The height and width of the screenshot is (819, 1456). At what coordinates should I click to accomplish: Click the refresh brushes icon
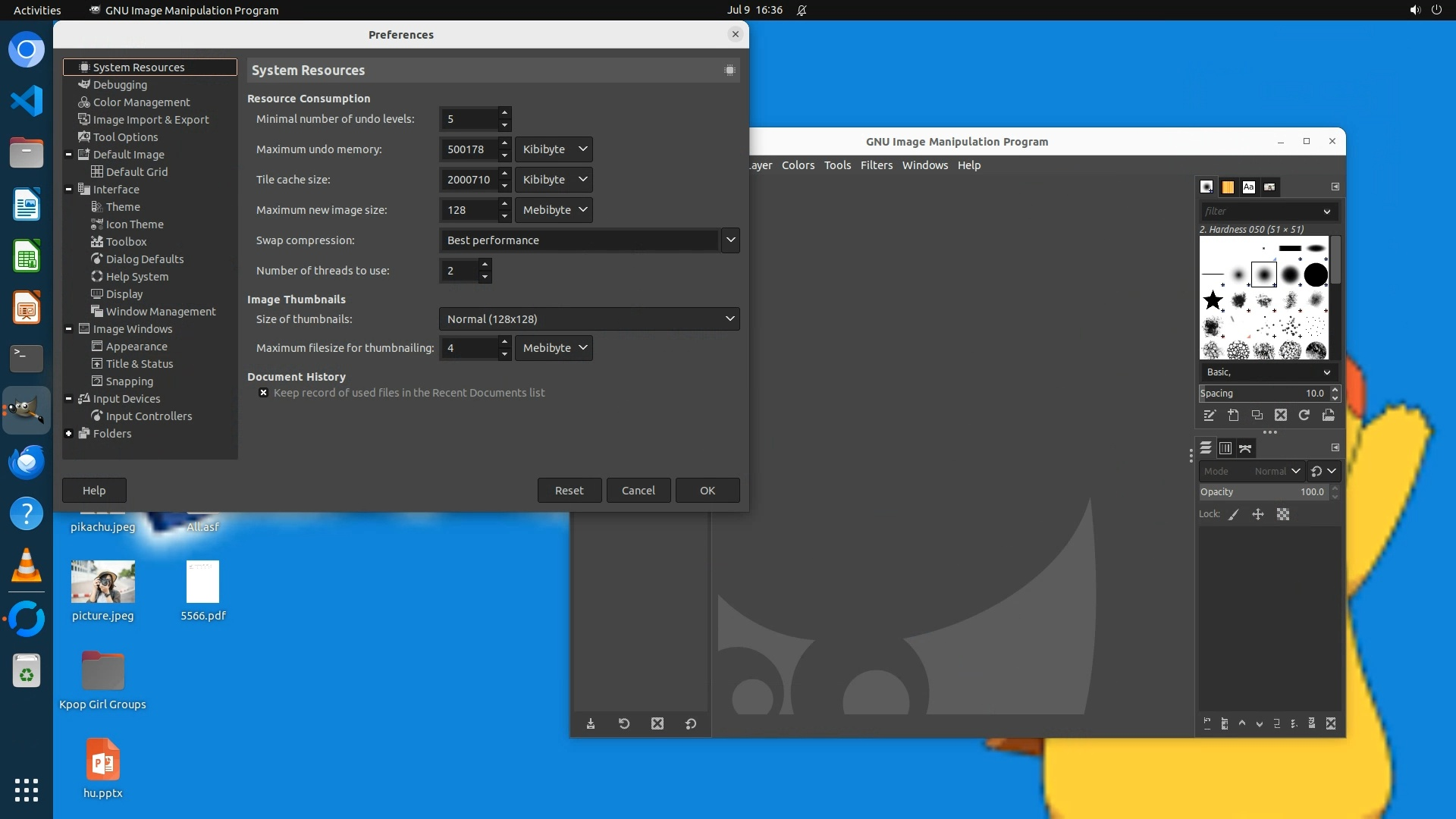click(1304, 416)
